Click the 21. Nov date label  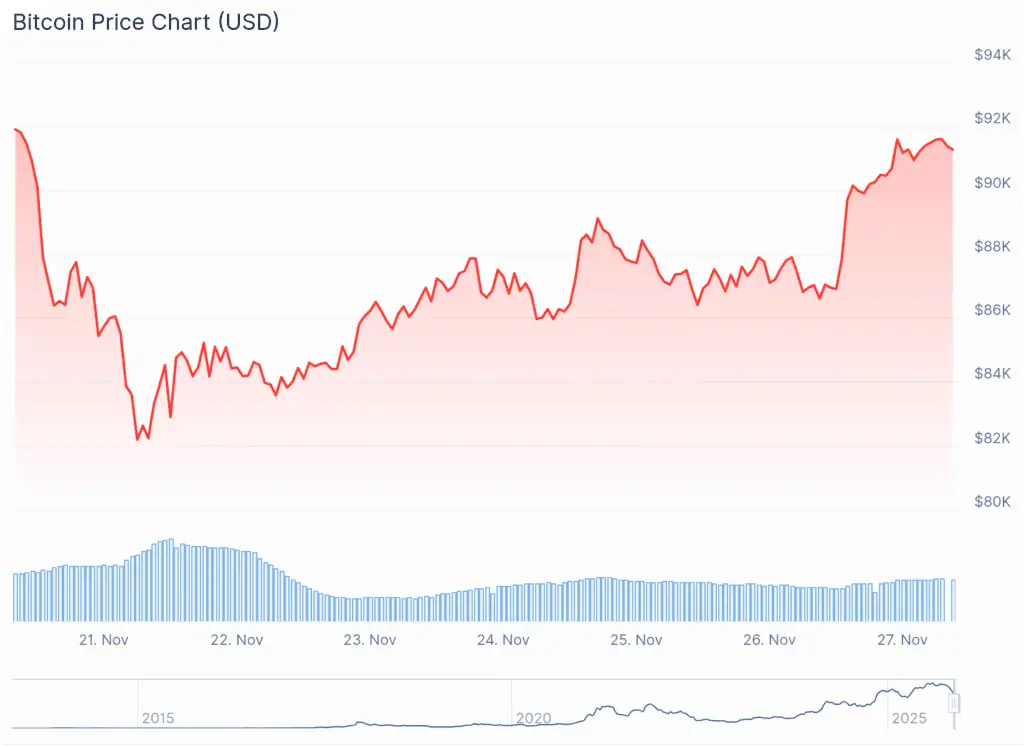click(104, 640)
